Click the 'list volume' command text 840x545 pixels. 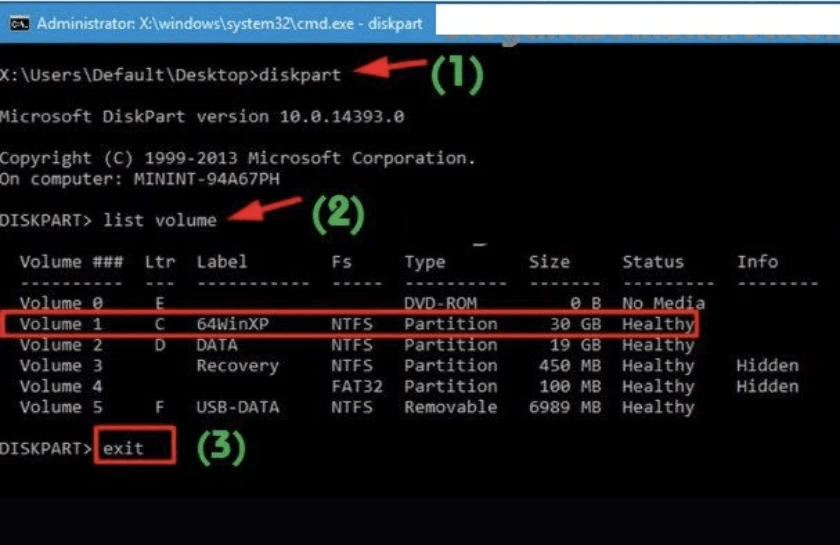[x=160, y=220]
